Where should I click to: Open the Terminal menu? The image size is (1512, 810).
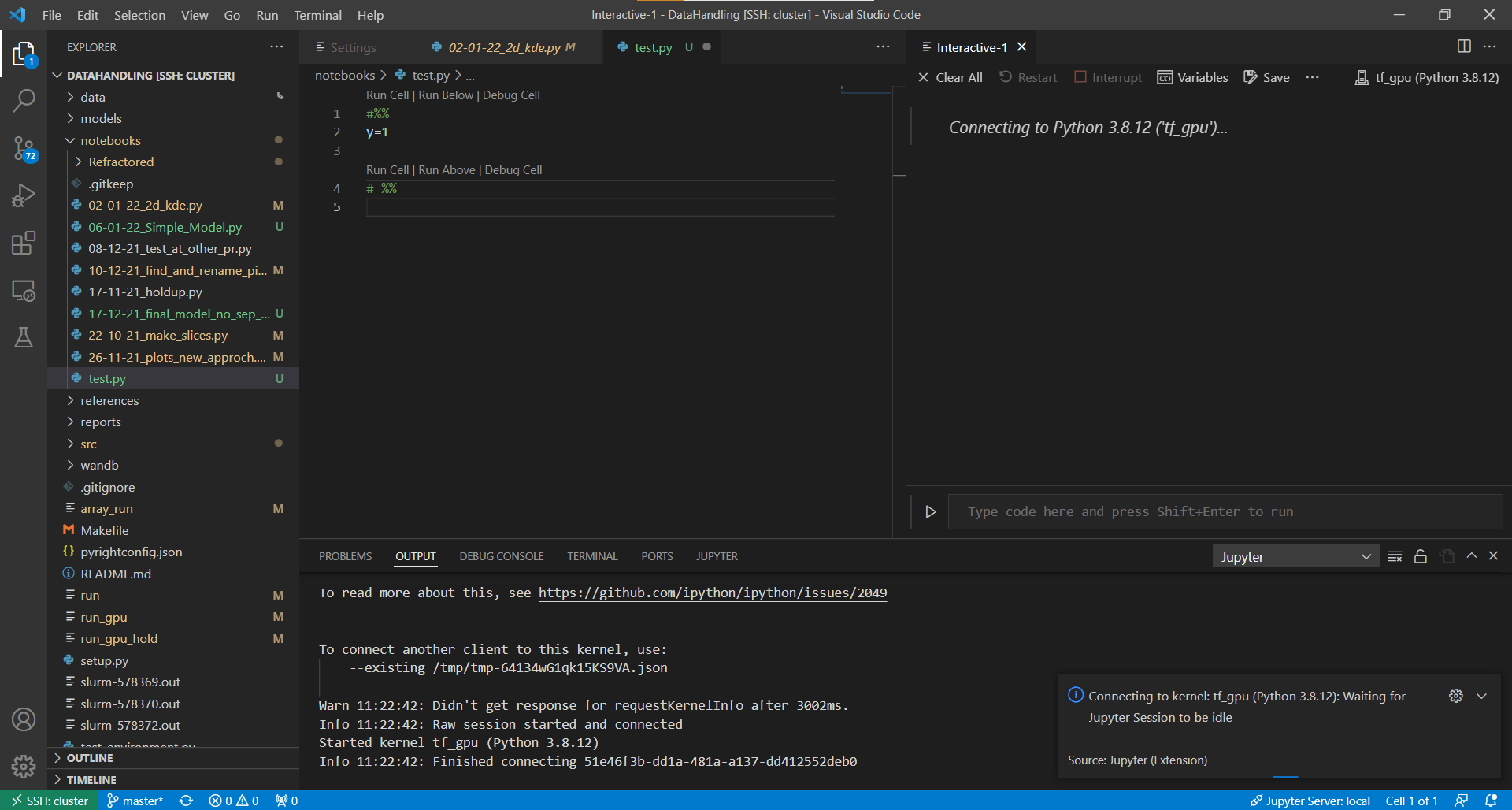pos(317,15)
